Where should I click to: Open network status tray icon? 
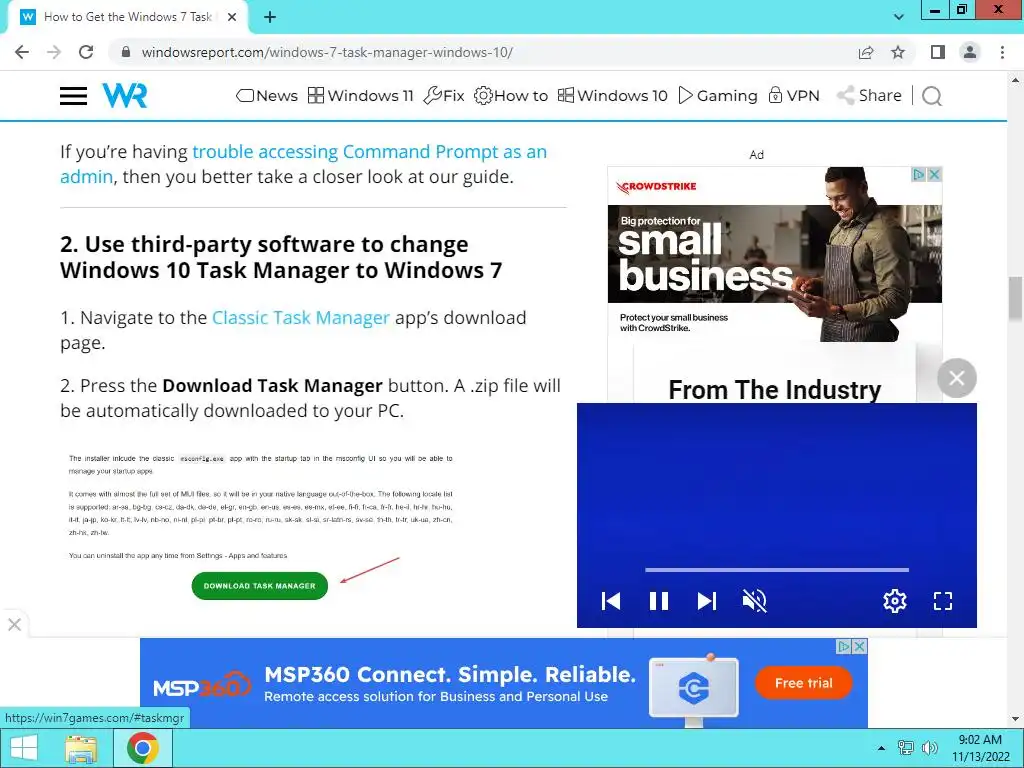click(906, 748)
